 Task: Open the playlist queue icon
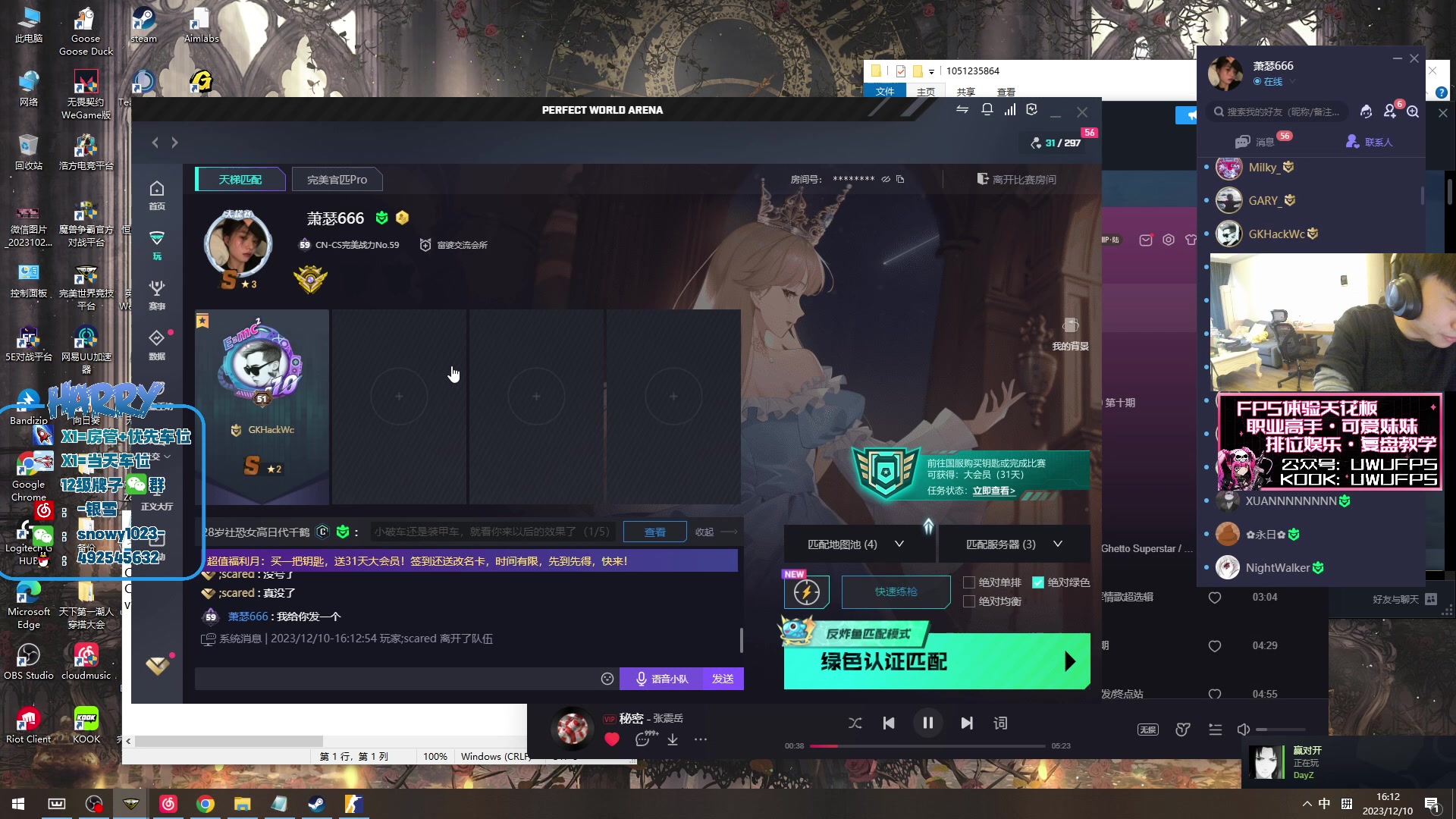[1216, 730]
